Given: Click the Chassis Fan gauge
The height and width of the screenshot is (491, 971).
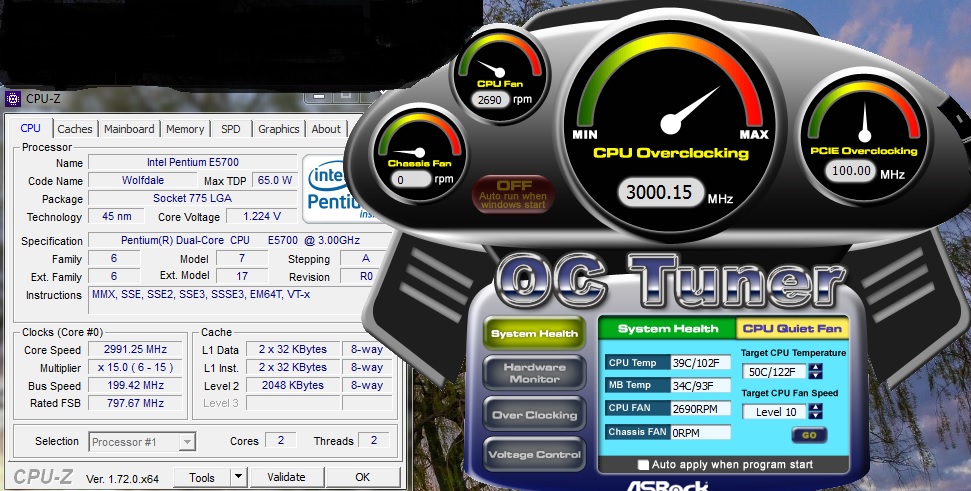Looking at the screenshot, I should (x=420, y=152).
